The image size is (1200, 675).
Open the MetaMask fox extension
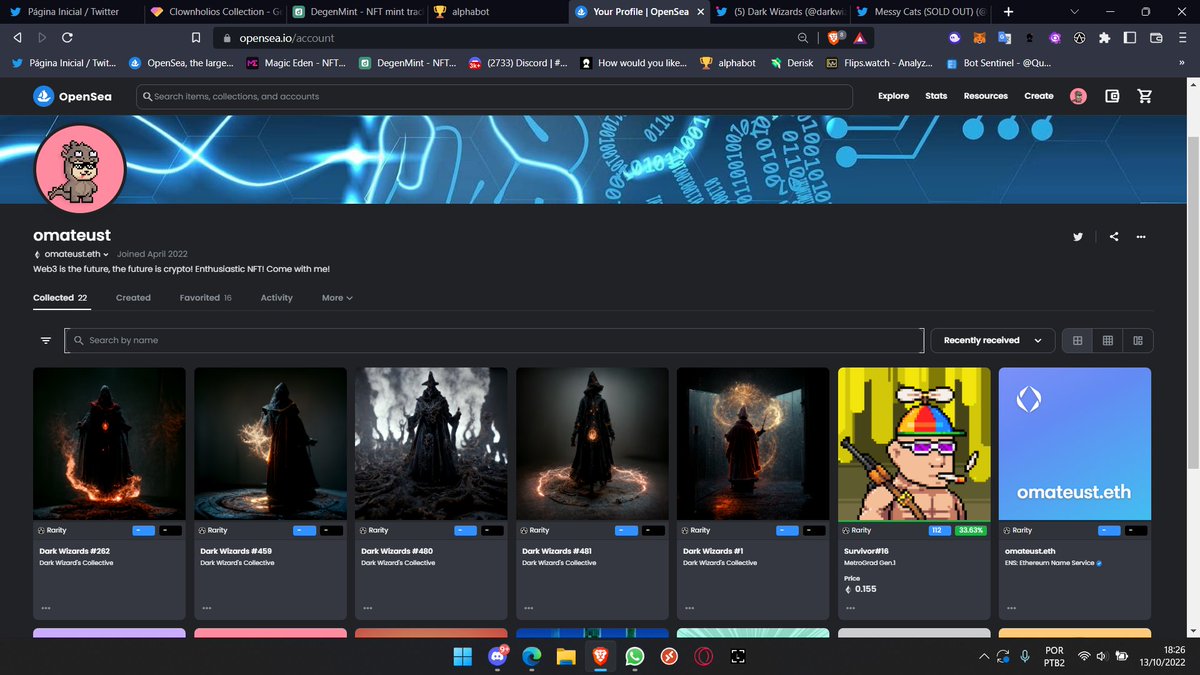[x=980, y=38]
